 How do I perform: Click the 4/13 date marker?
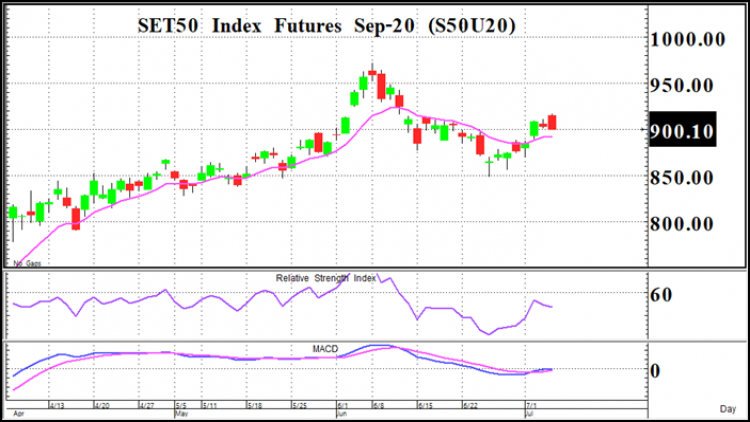pyautogui.click(x=57, y=405)
